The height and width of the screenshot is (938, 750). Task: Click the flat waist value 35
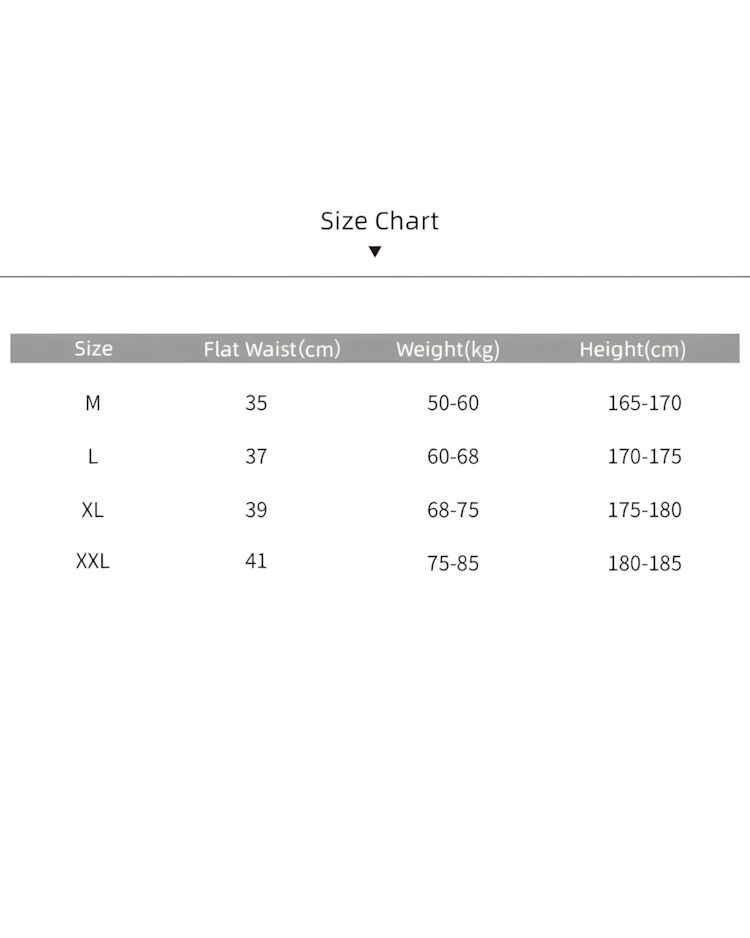[256, 403]
